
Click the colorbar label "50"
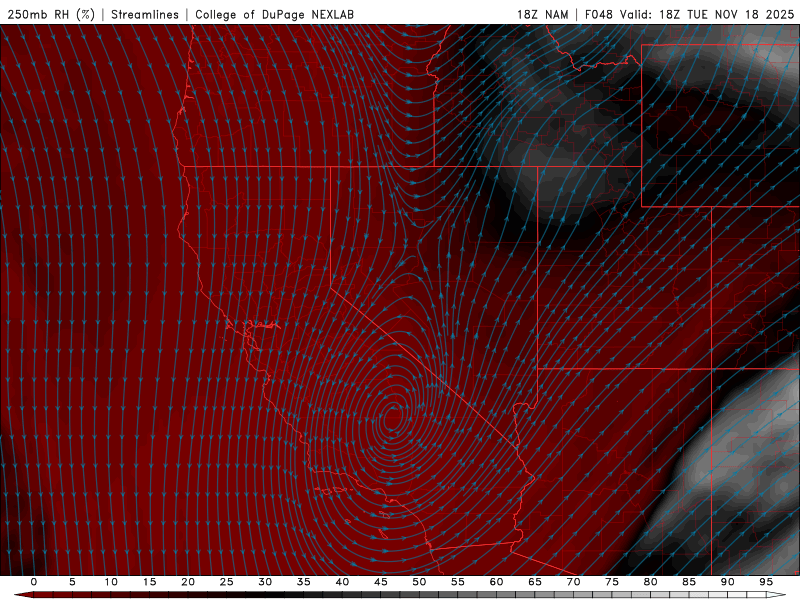(419, 582)
